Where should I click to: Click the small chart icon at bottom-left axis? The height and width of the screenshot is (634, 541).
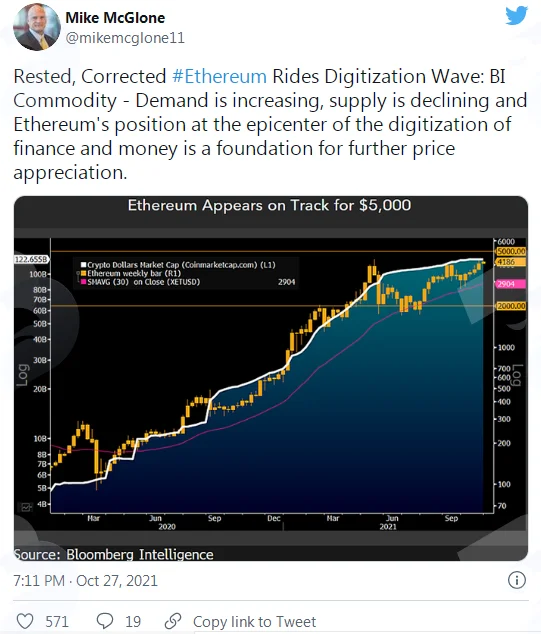pos(26,507)
